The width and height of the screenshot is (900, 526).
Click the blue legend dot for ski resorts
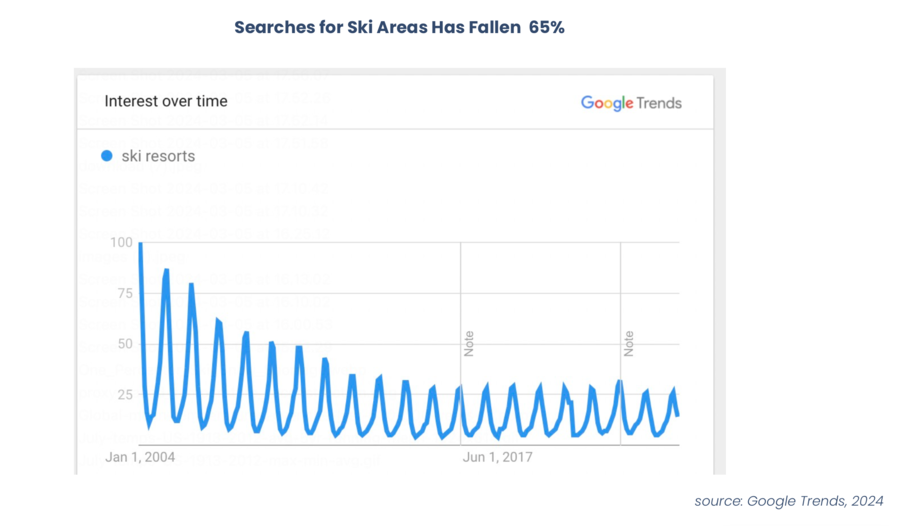(107, 156)
